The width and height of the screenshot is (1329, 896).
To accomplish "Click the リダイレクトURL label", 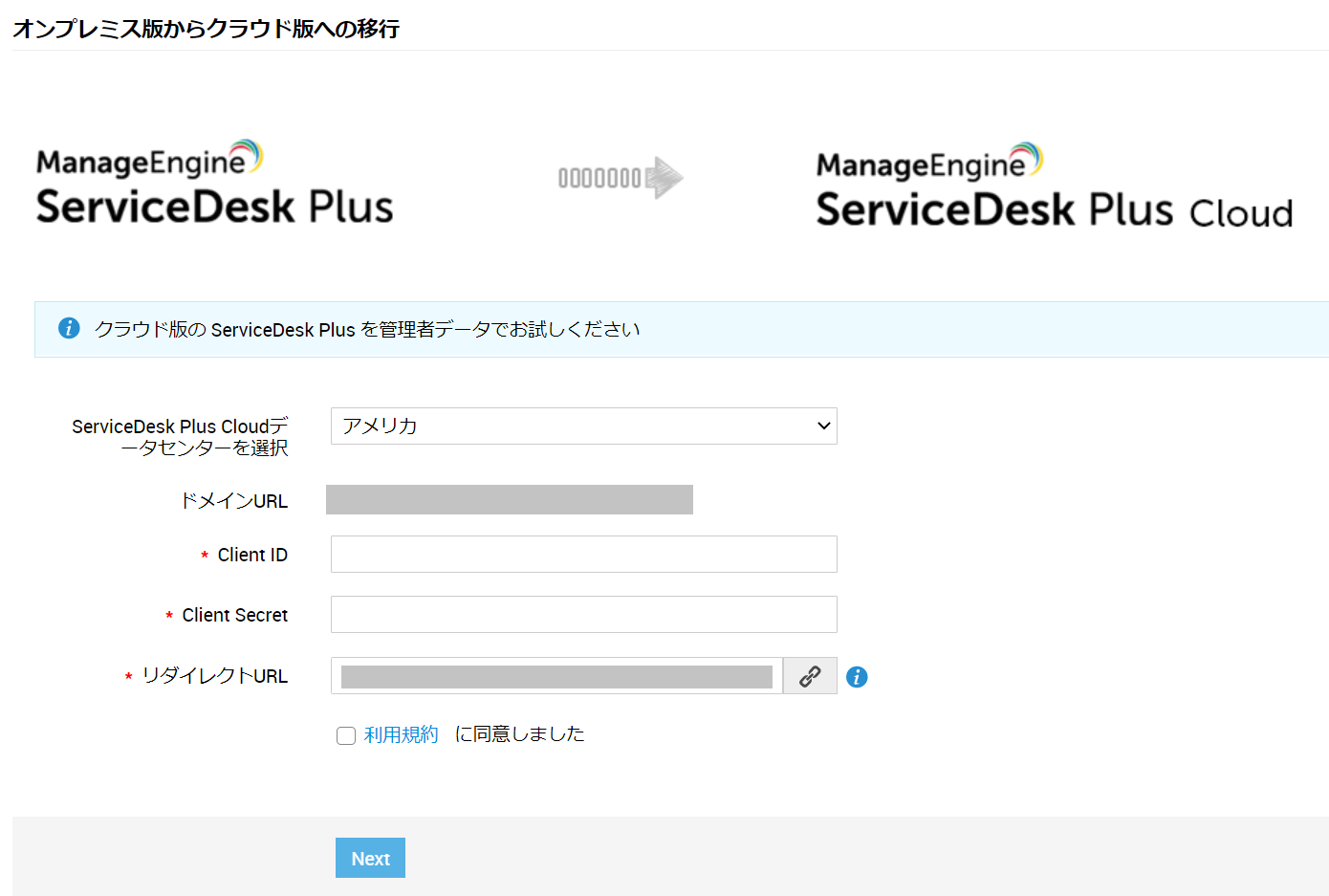I will (214, 676).
